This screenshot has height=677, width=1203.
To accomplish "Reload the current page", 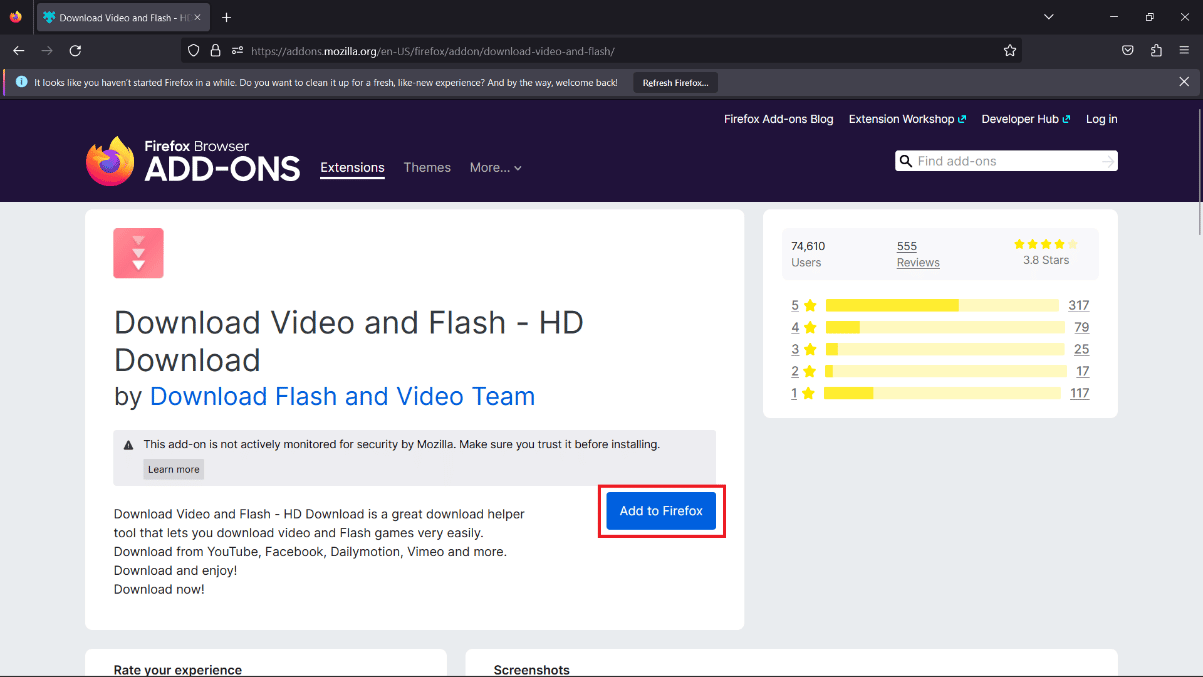I will 75,50.
